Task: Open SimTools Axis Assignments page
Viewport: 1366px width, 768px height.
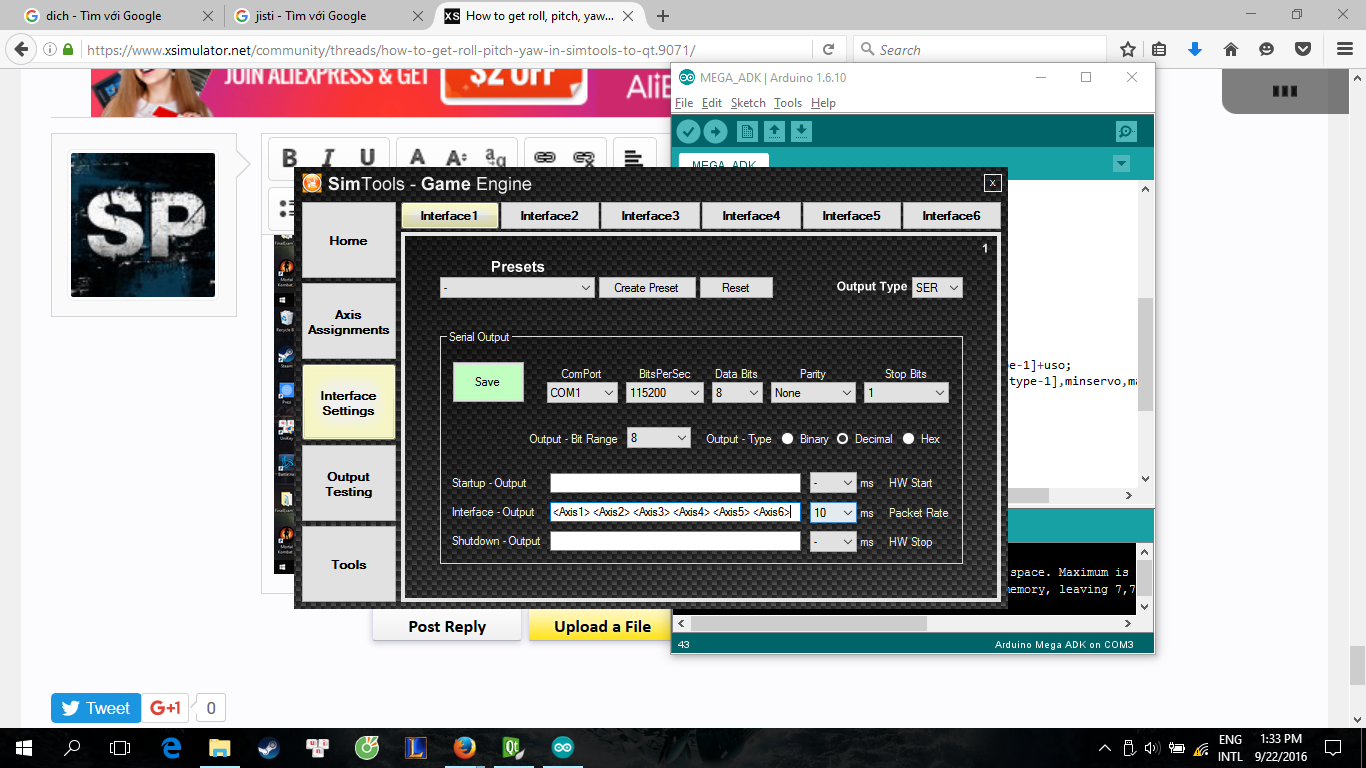Action: [x=348, y=322]
